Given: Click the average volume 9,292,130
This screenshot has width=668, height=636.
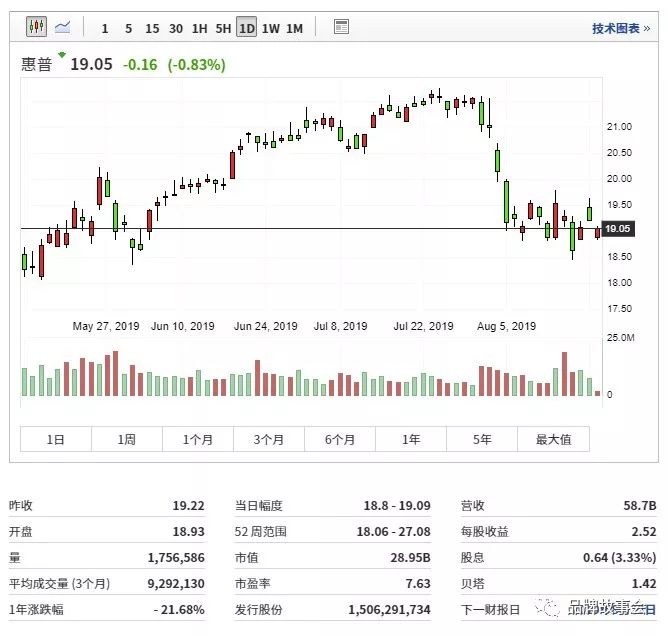Looking at the screenshot, I should click(x=176, y=584).
